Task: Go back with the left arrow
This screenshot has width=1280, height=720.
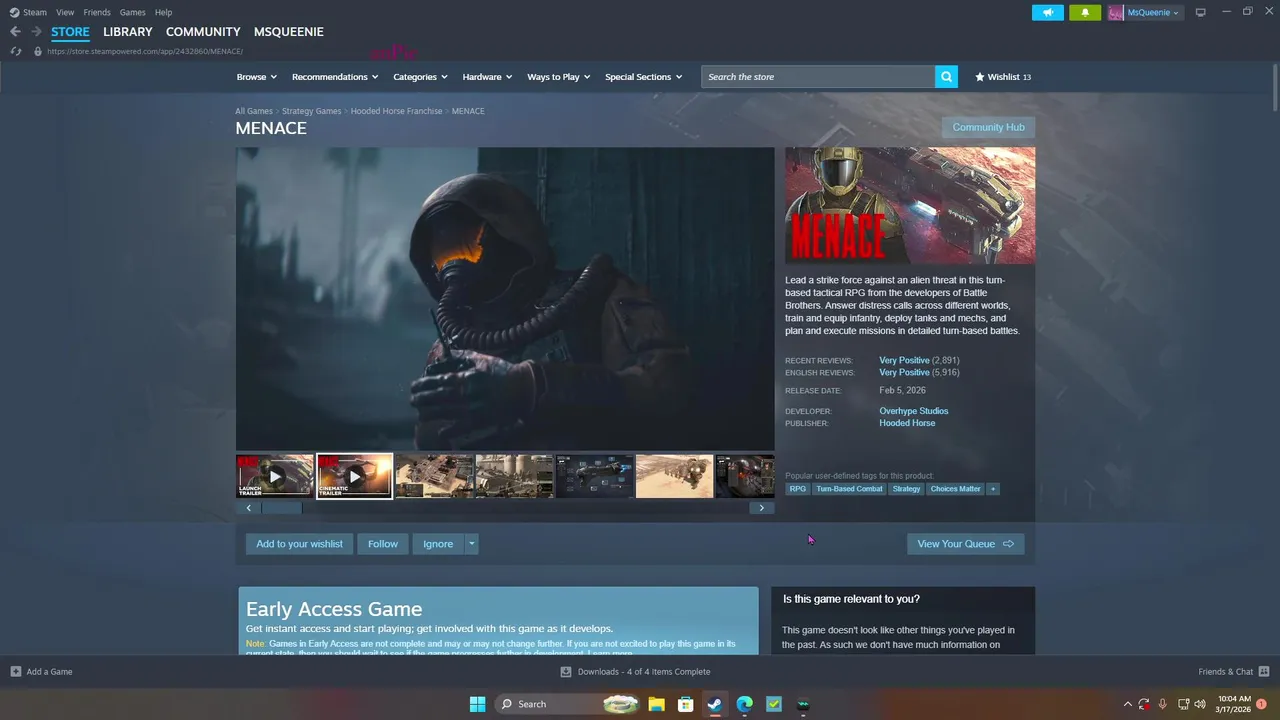Action: click(x=15, y=32)
